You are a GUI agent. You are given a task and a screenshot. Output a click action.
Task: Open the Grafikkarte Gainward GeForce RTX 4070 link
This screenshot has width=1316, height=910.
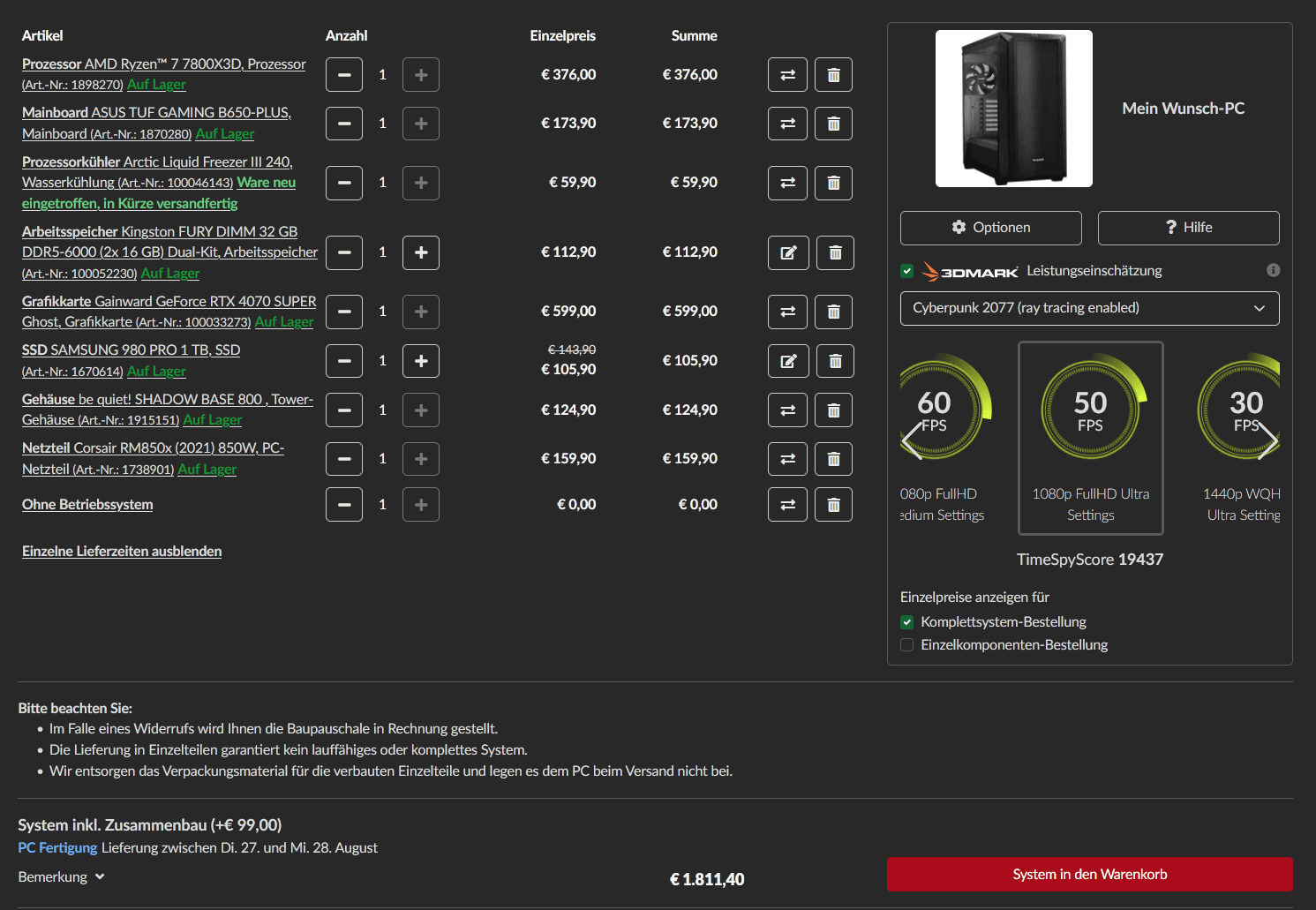point(169,312)
